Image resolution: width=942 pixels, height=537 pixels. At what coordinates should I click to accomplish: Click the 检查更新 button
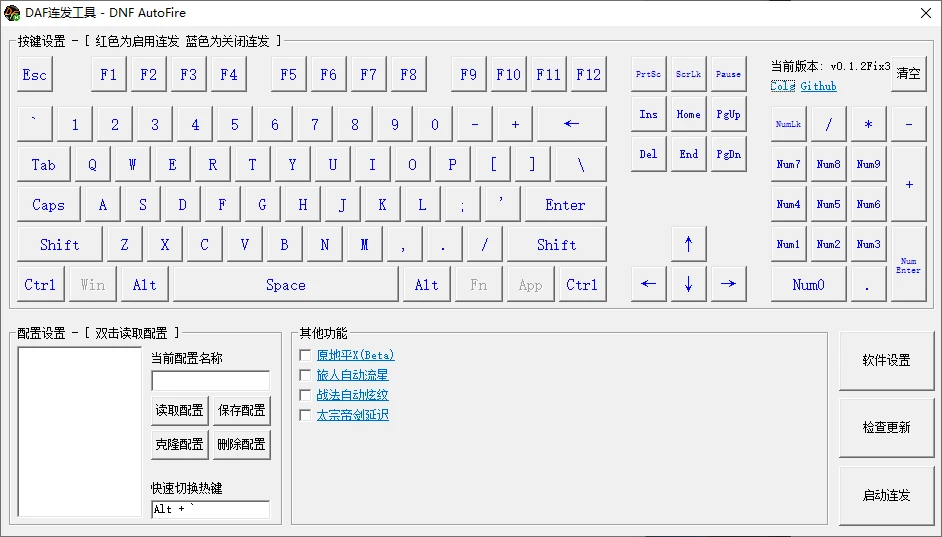886,427
